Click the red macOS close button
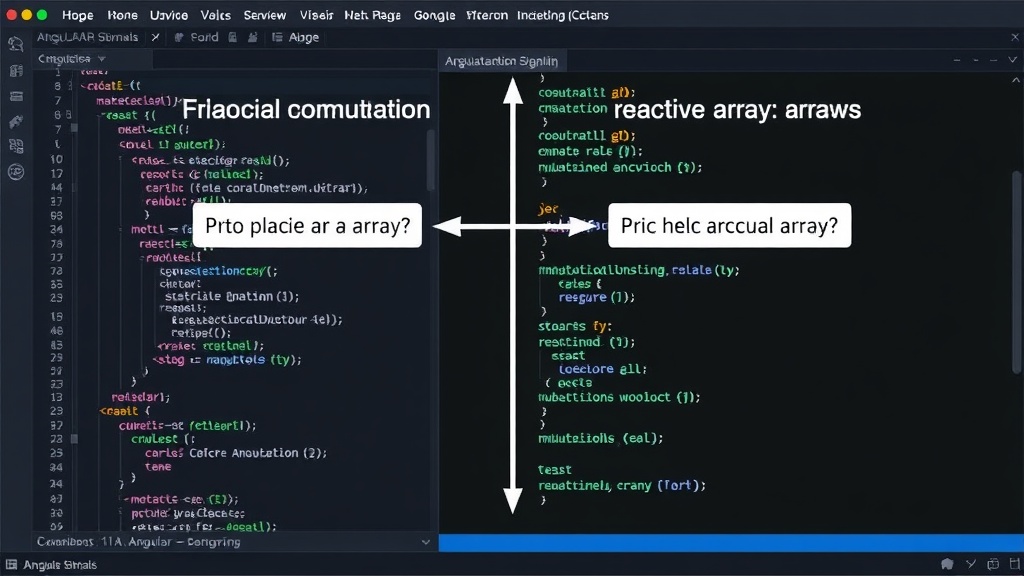Image resolution: width=1024 pixels, height=576 pixels. 11,14
